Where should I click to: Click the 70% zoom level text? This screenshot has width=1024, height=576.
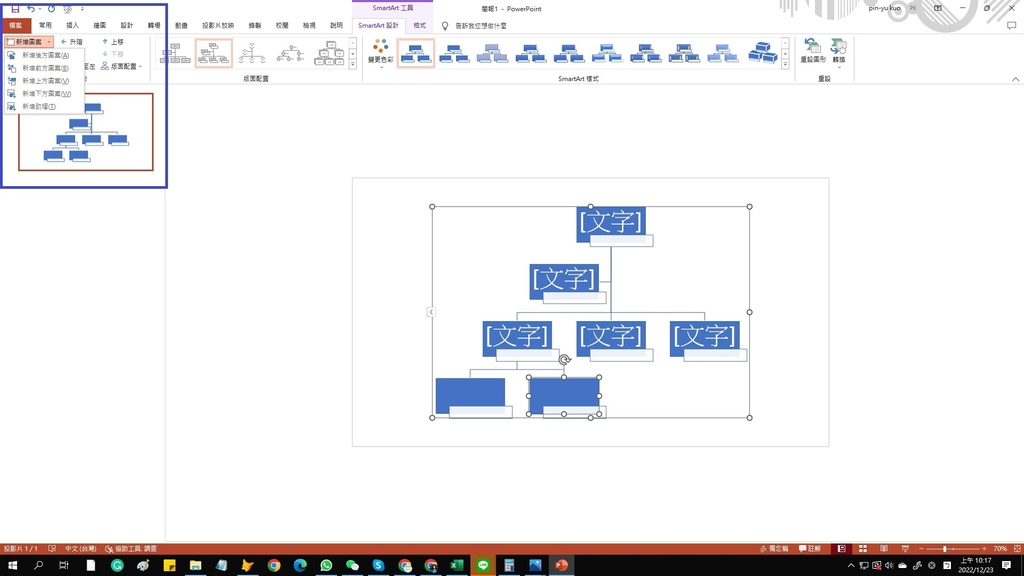pyautogui.click(x=1000, y=549)
